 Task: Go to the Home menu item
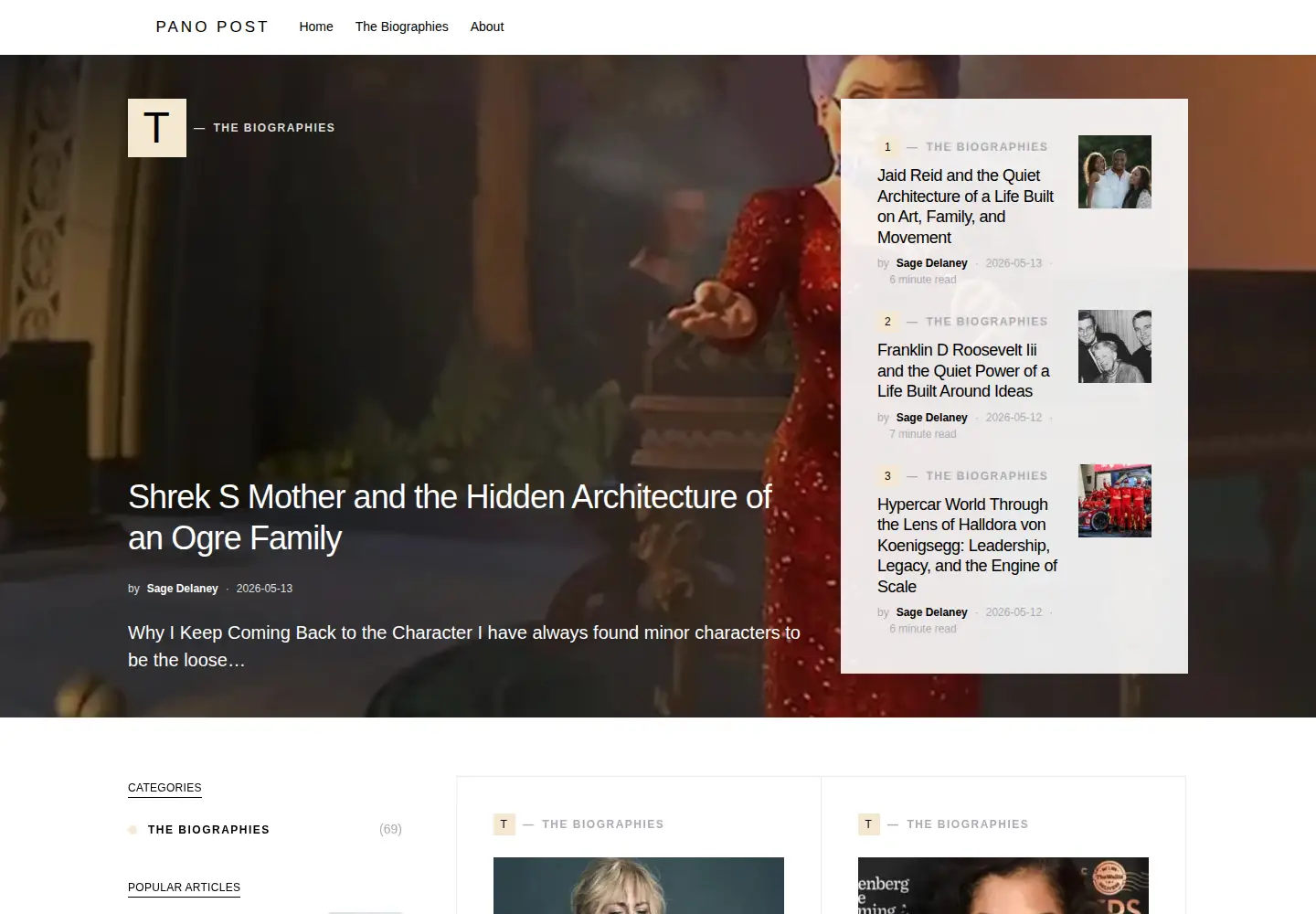(x=316, y=27)
